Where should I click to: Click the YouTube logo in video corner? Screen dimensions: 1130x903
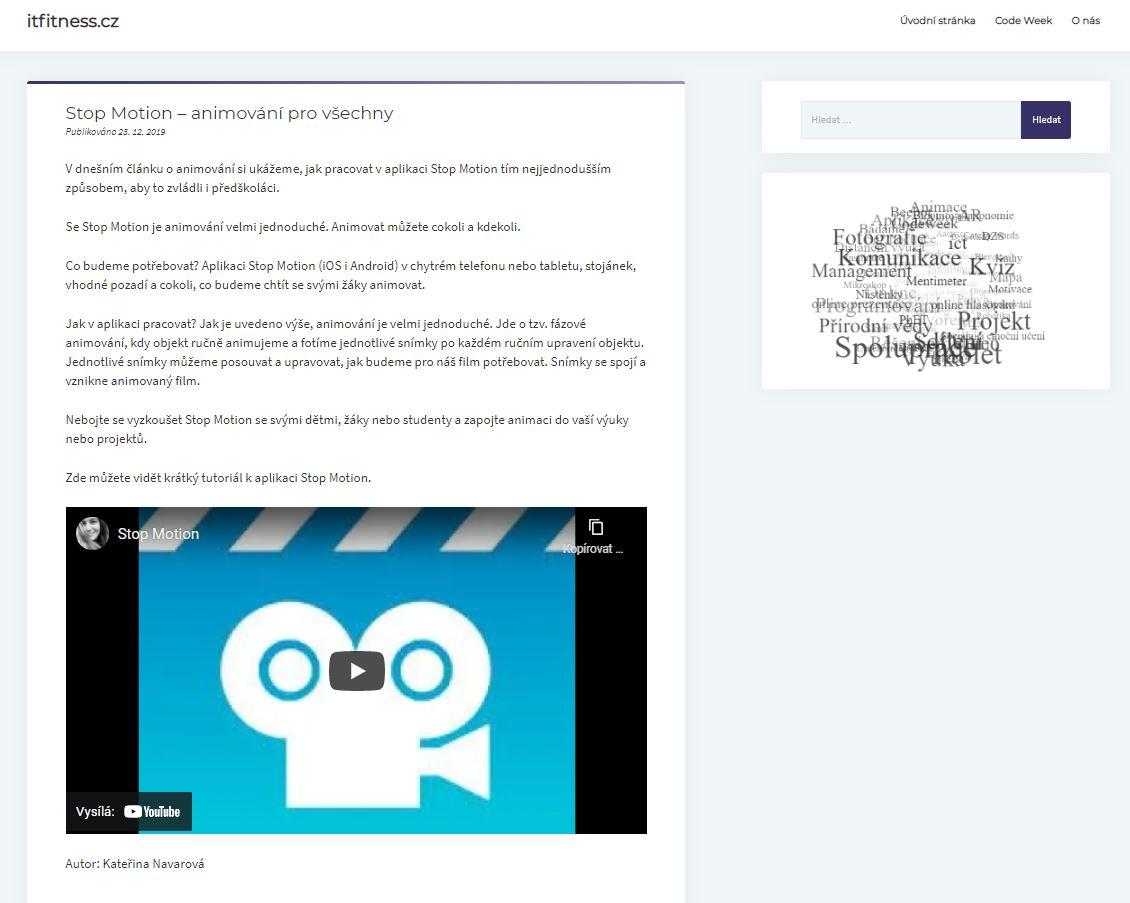152,812
